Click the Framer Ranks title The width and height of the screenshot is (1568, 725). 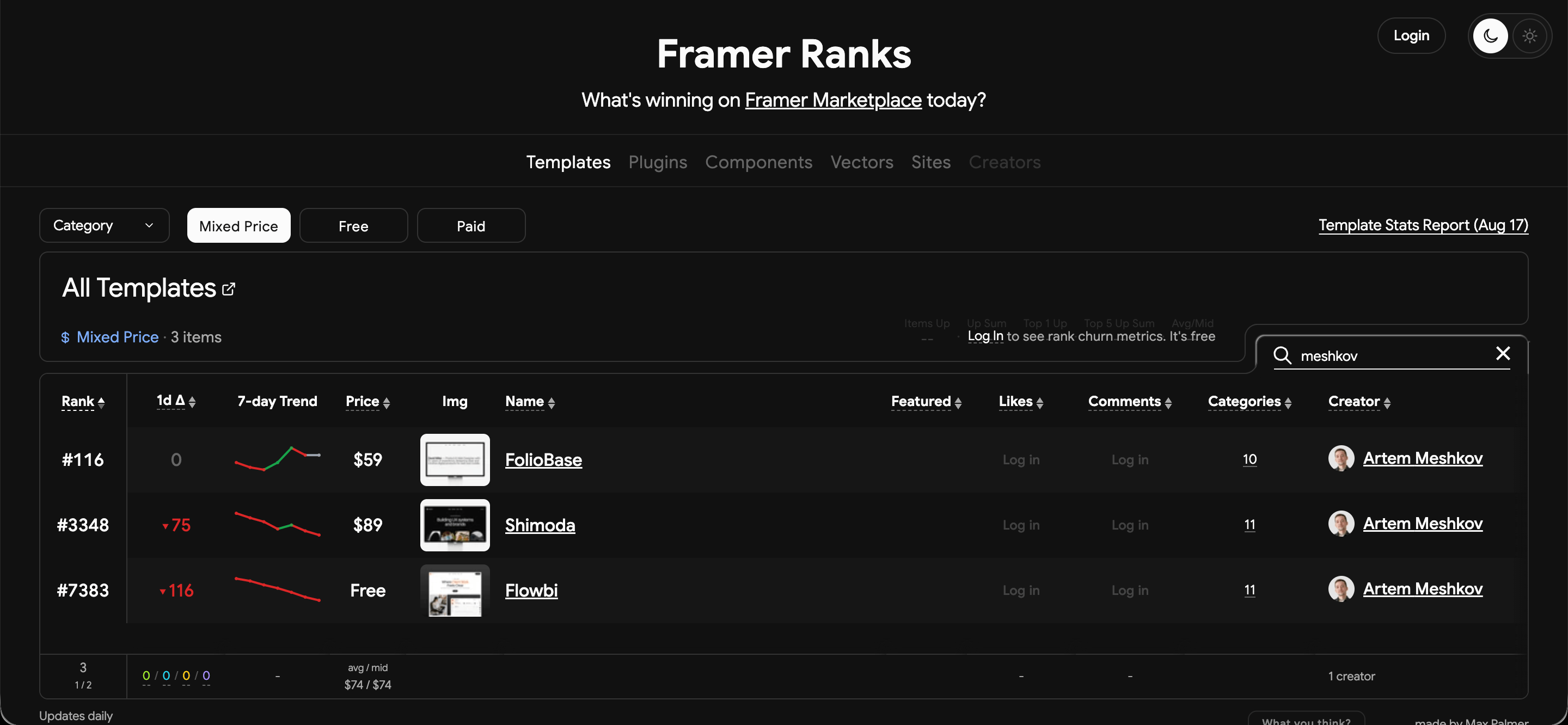point(783,53)
